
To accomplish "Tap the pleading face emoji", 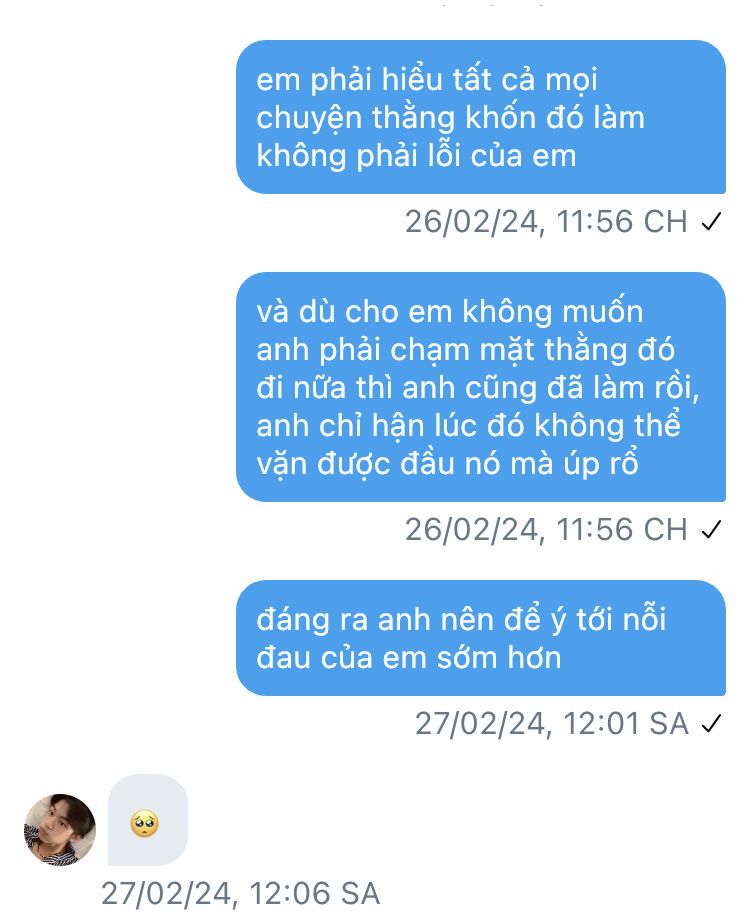I will (x=144, y=823).
